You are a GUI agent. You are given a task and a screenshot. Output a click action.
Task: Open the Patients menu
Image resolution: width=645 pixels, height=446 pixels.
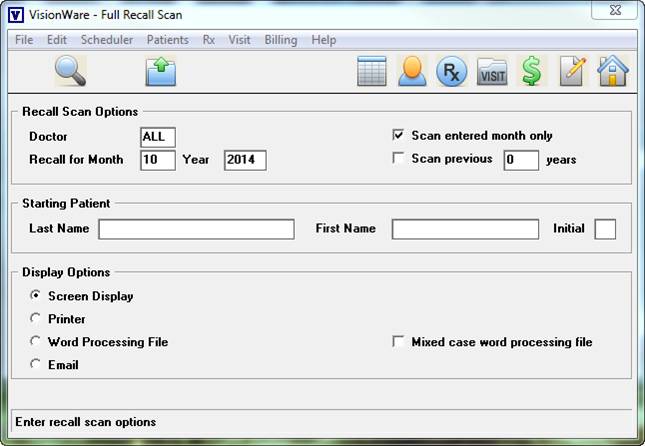pyautogui.click(x=167, y=40)
